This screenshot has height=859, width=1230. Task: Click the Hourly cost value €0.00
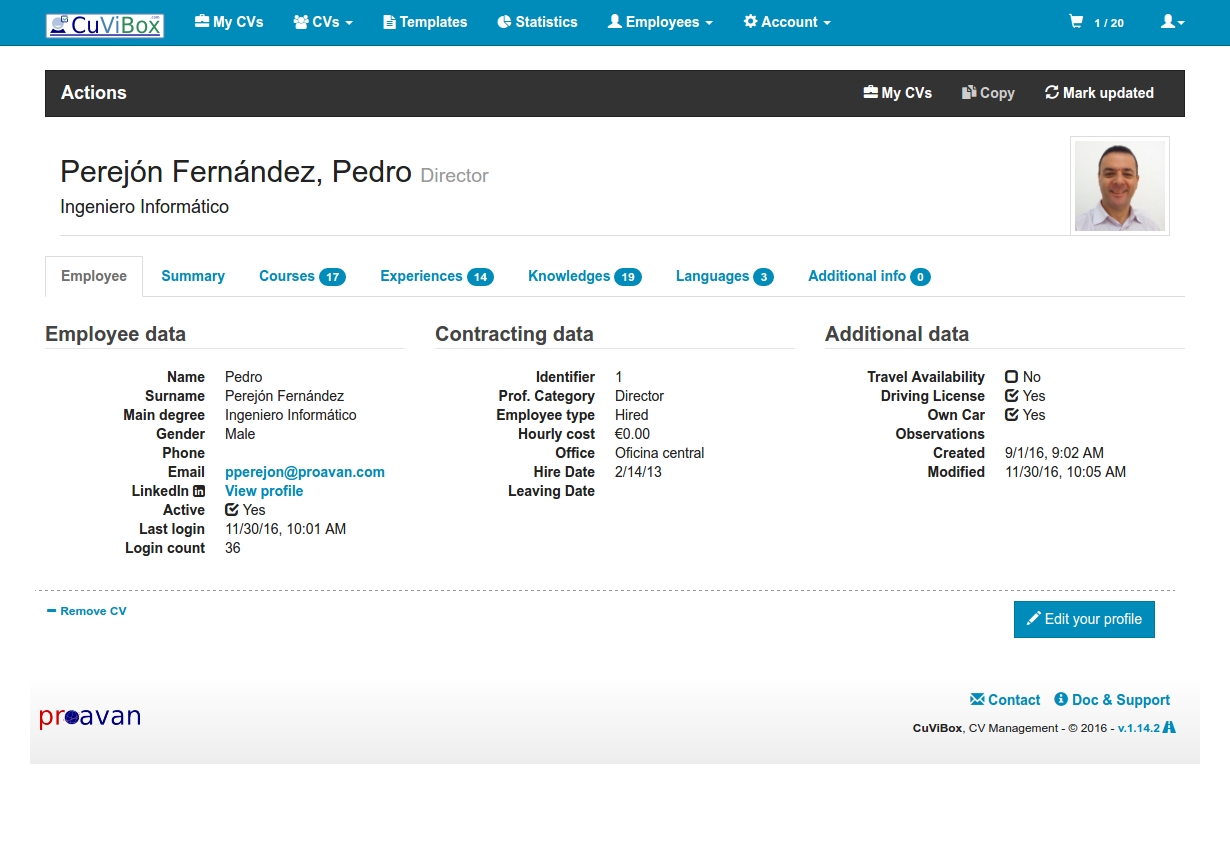(x=632, y=434)
